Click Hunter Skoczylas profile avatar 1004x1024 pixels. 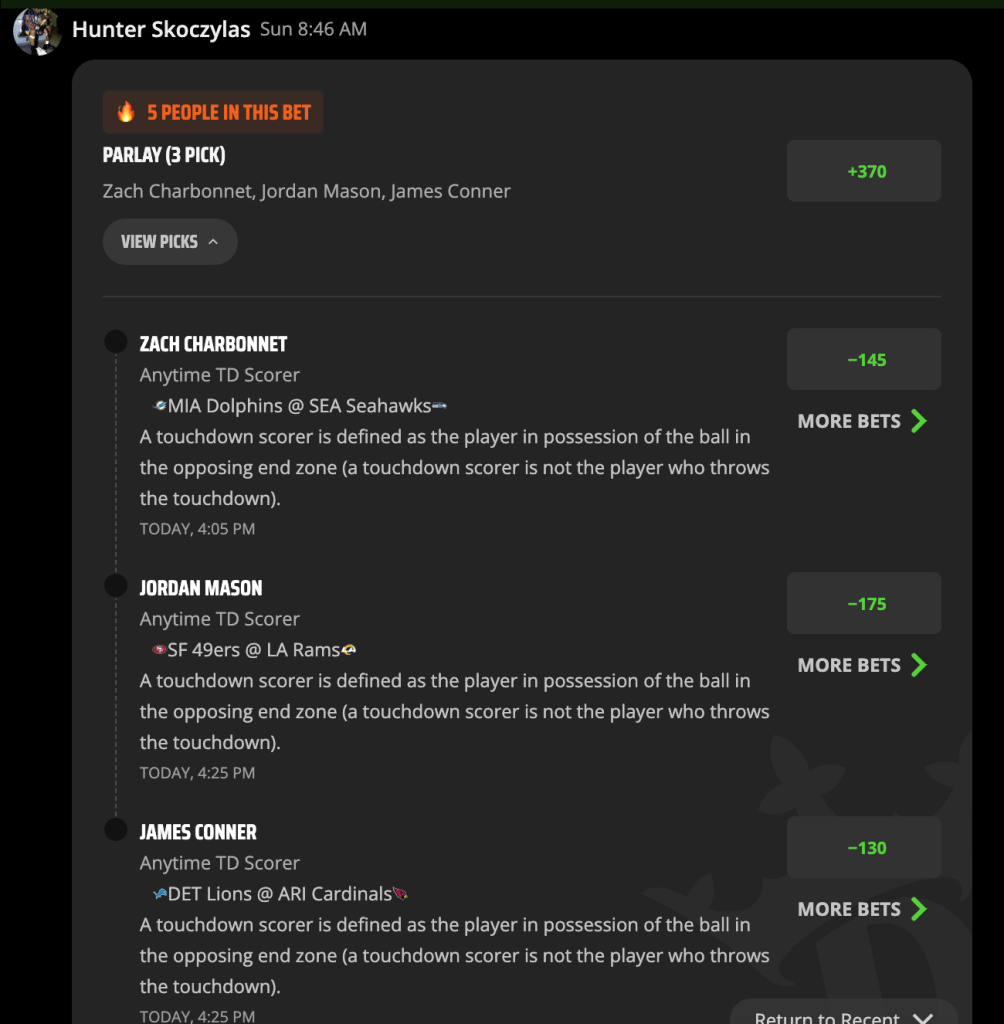37,31
